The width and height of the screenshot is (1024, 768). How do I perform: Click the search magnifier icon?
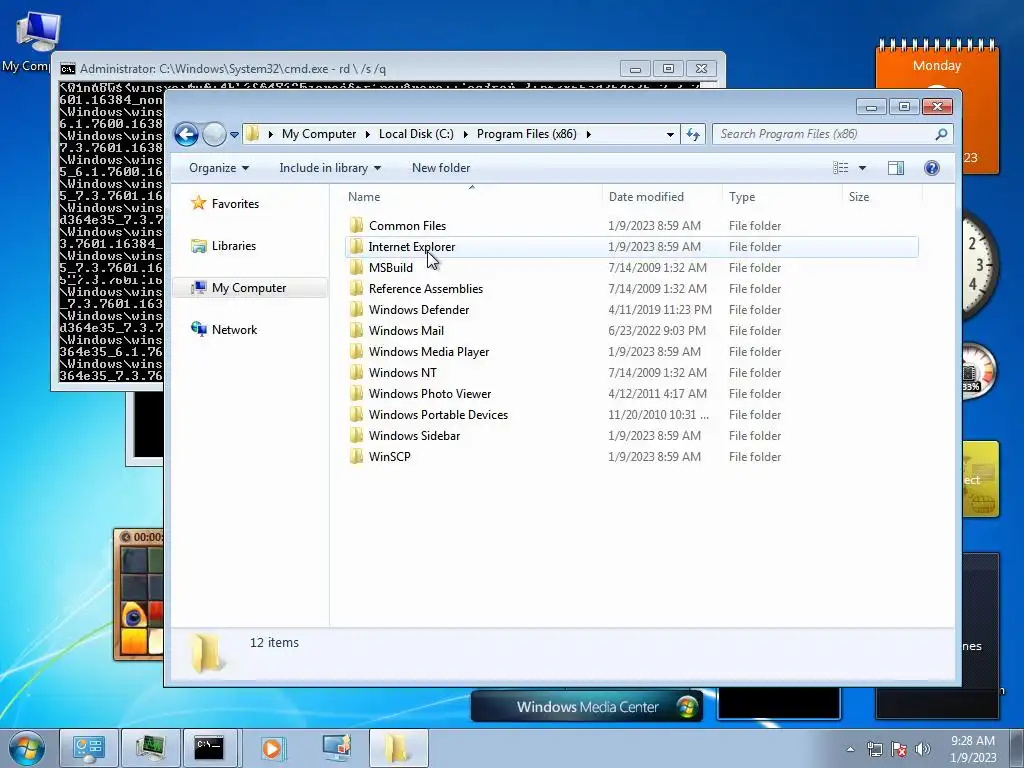point(941,135)
